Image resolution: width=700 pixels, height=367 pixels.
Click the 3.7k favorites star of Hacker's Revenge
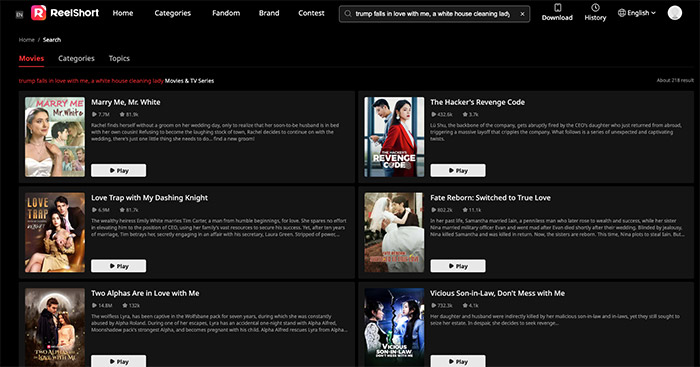tap(470, 115)
